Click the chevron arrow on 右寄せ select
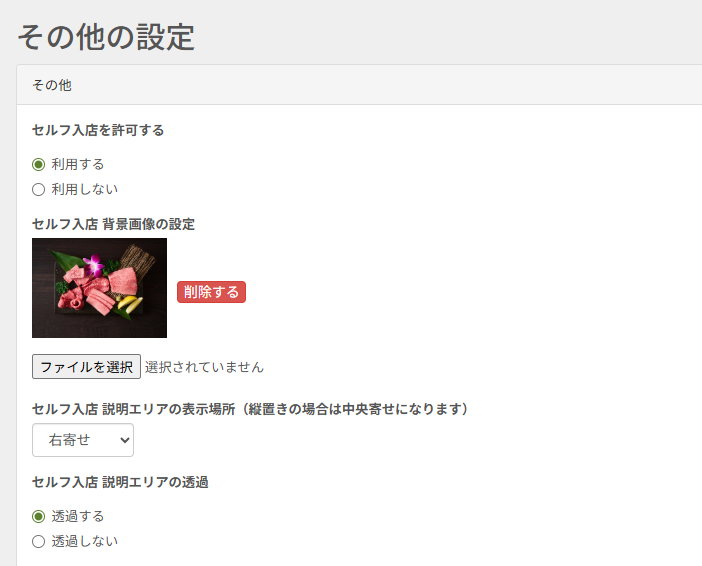This screenshot has height=566, width=702. (125, 440)
